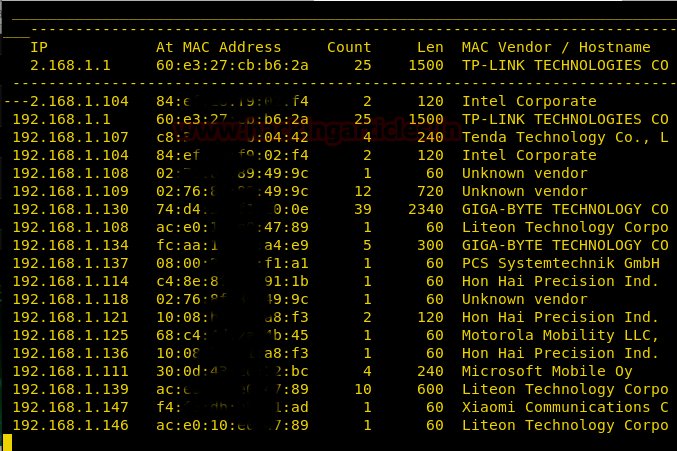
Task: Click MAC ending f1:a1 for 192.168.1.137
Action: pos(232,263)
